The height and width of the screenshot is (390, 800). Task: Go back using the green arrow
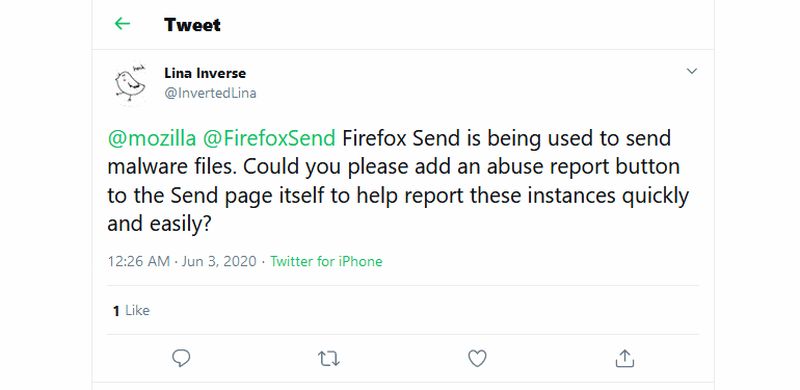[x=122, y=23]
